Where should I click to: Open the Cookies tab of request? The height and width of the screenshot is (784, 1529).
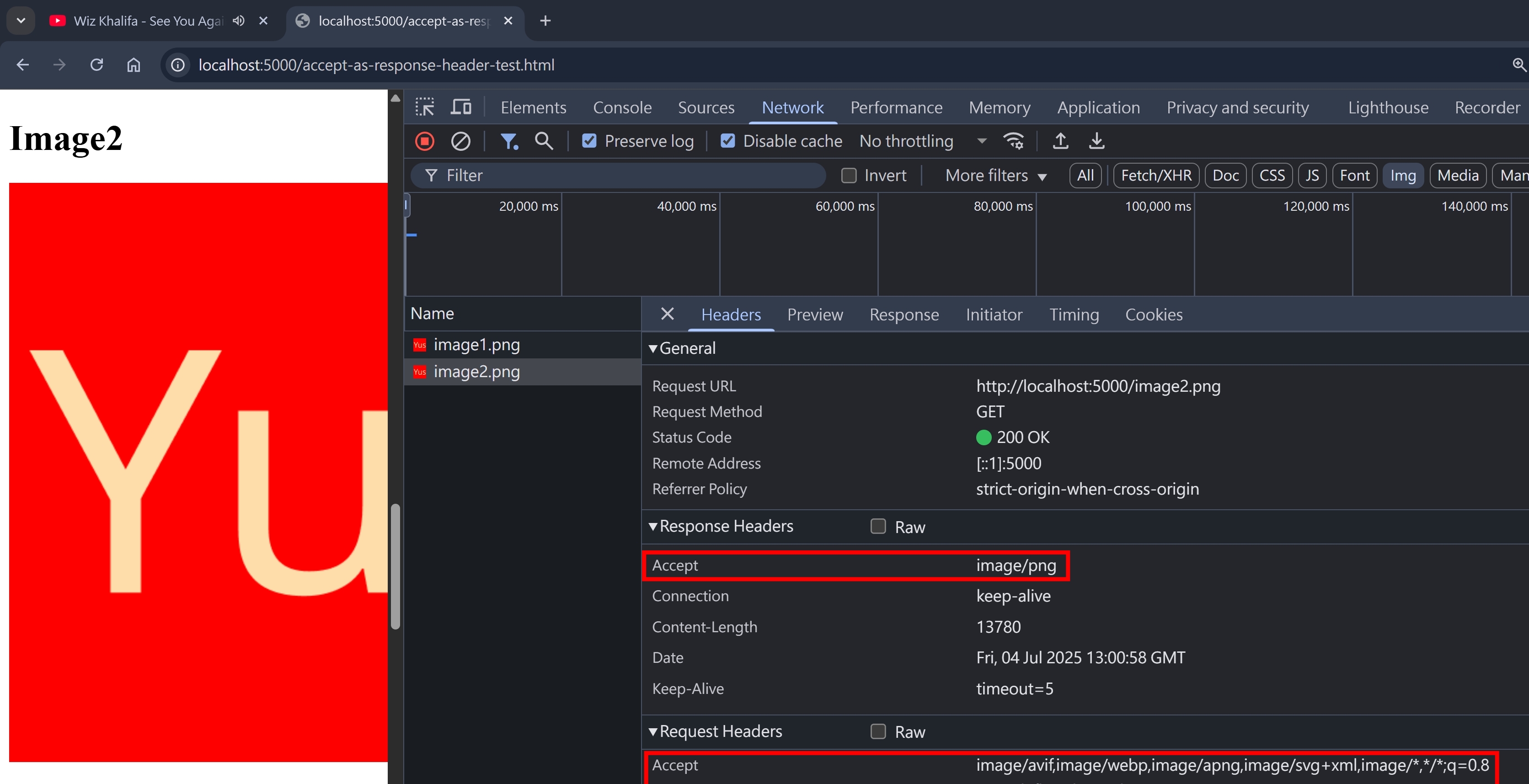[1153, 315]
